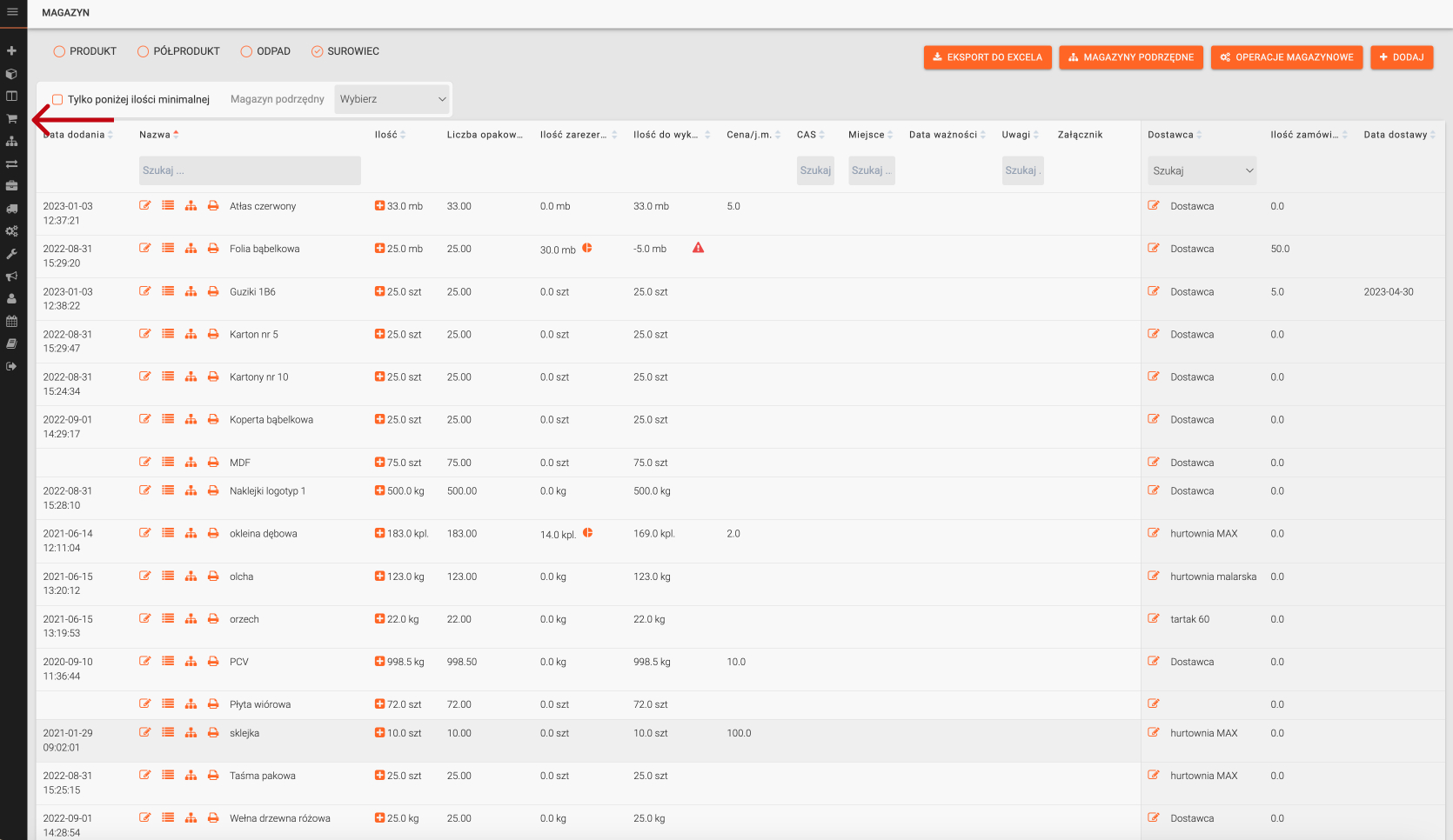This screenshot has width=1453, height=840.
Task: Click the Nazwa search input field
Action: click(x=250, y=170)
